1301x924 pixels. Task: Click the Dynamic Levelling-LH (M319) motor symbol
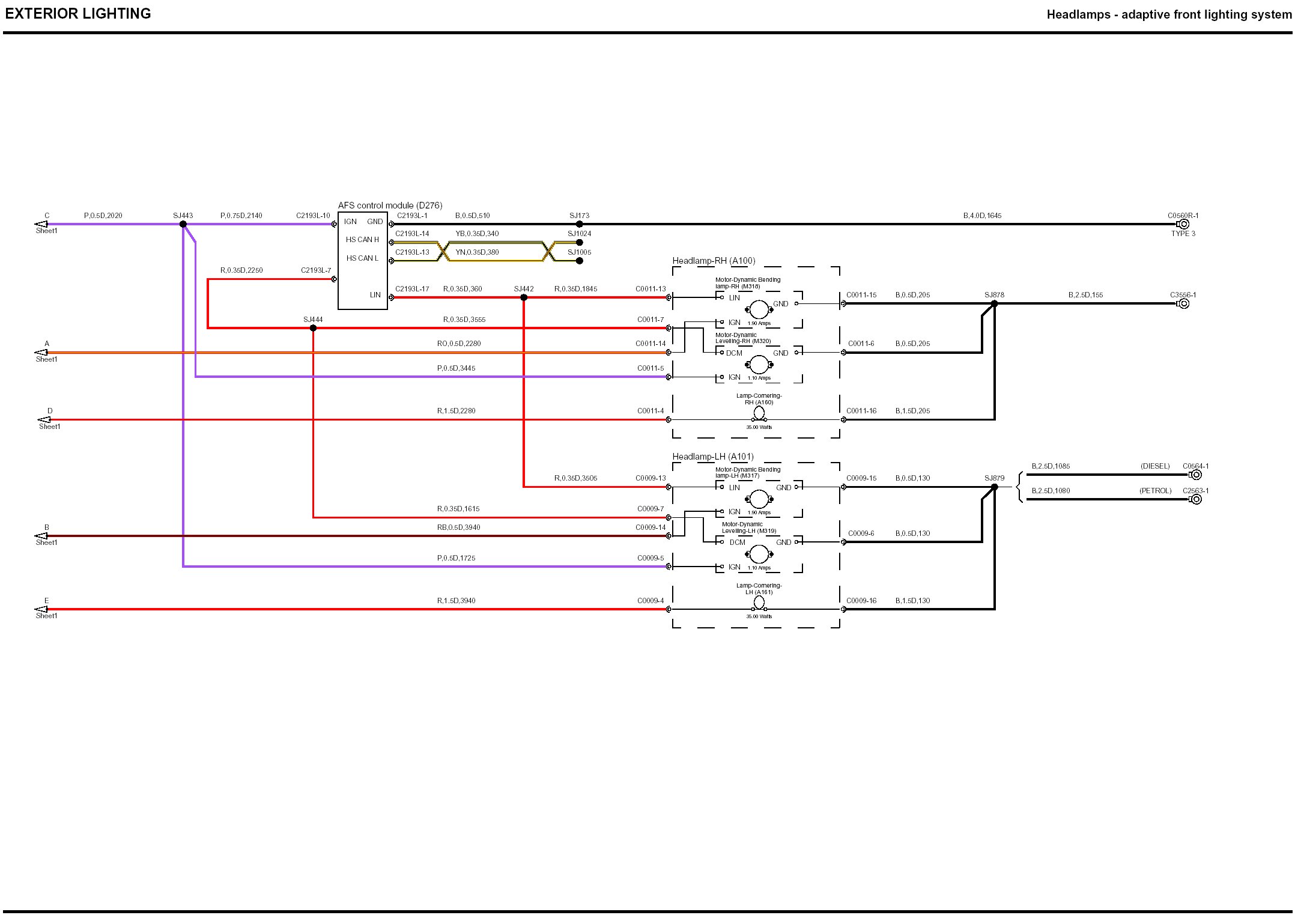[759, 554]
